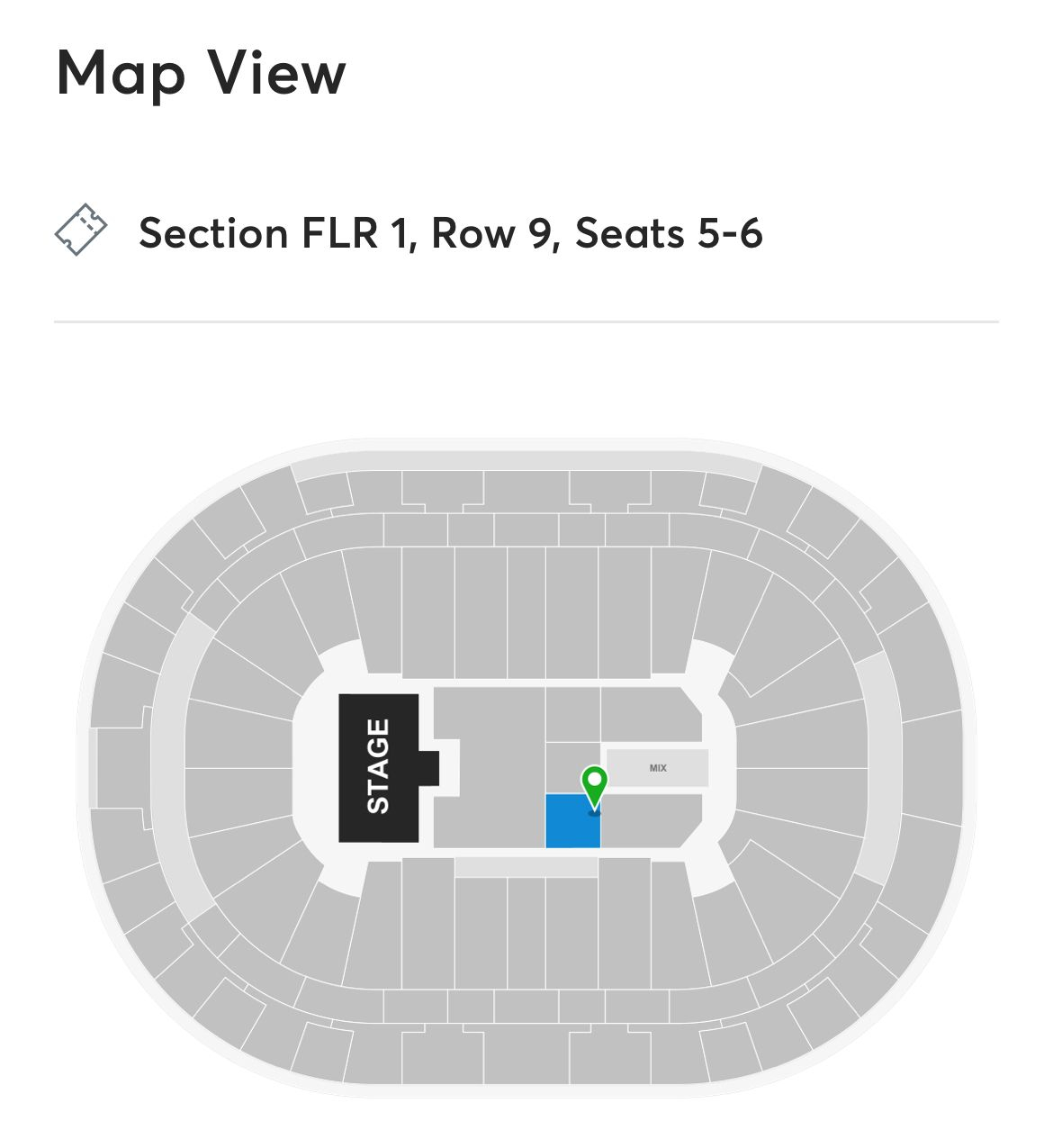Select the light gray strip below floor sections
1053x1148 pixels.
pyautogui.click(x=526, y=867)
